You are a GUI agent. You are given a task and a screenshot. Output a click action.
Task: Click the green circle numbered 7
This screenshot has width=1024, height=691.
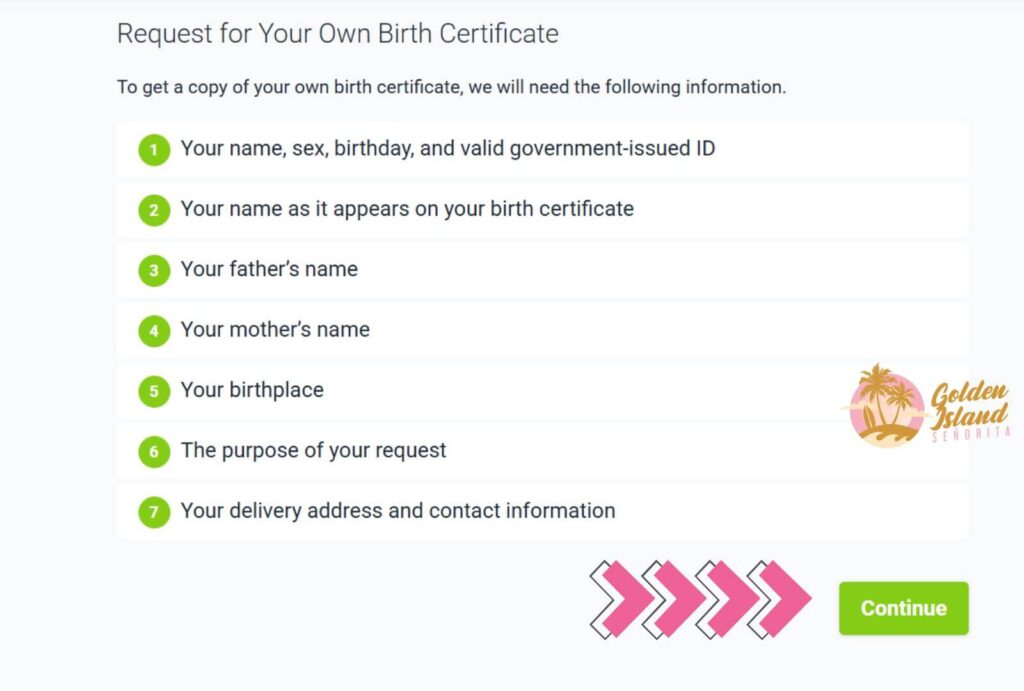coord(153,511)
